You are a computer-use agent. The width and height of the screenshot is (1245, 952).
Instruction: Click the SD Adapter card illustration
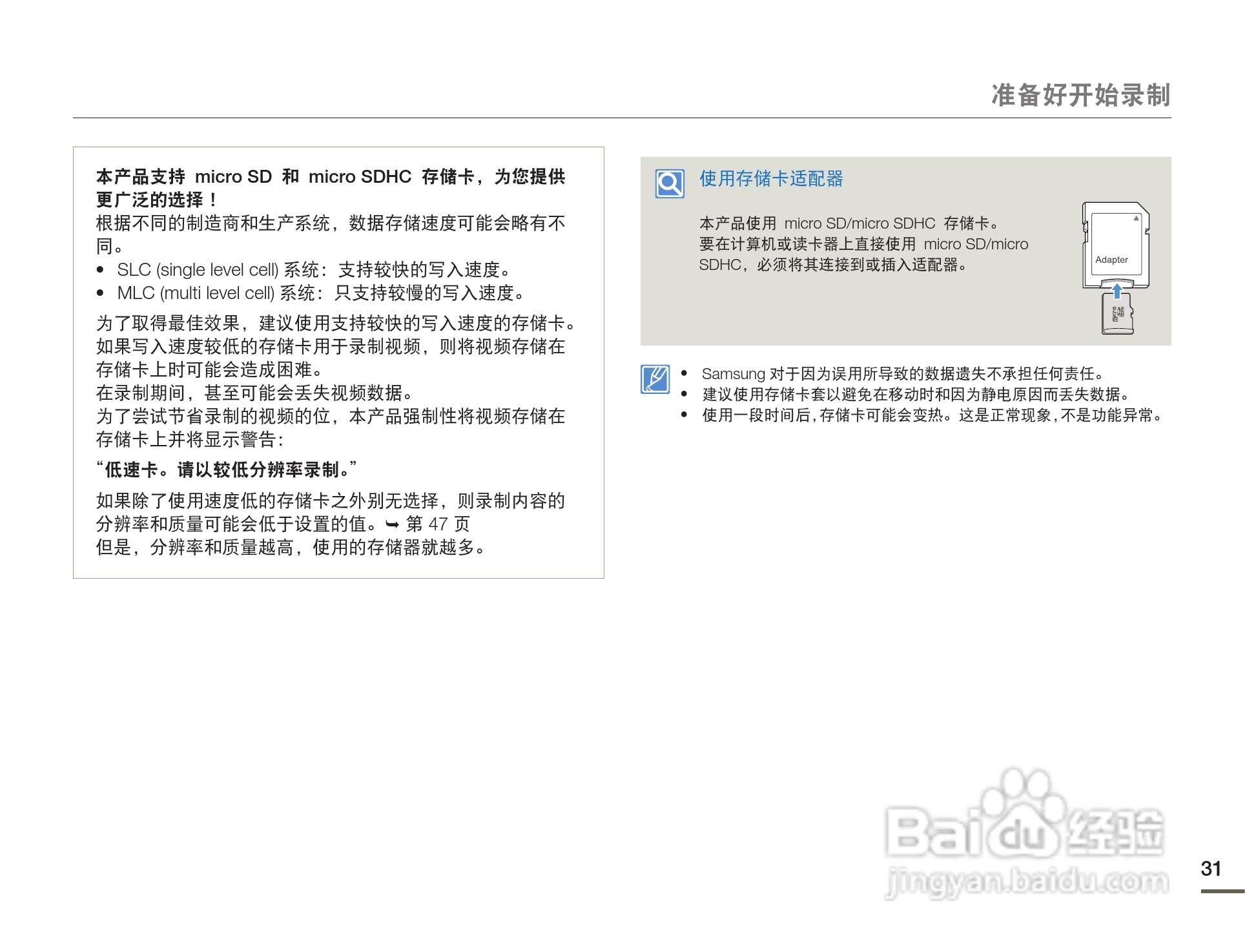(x=1115, y=245)
